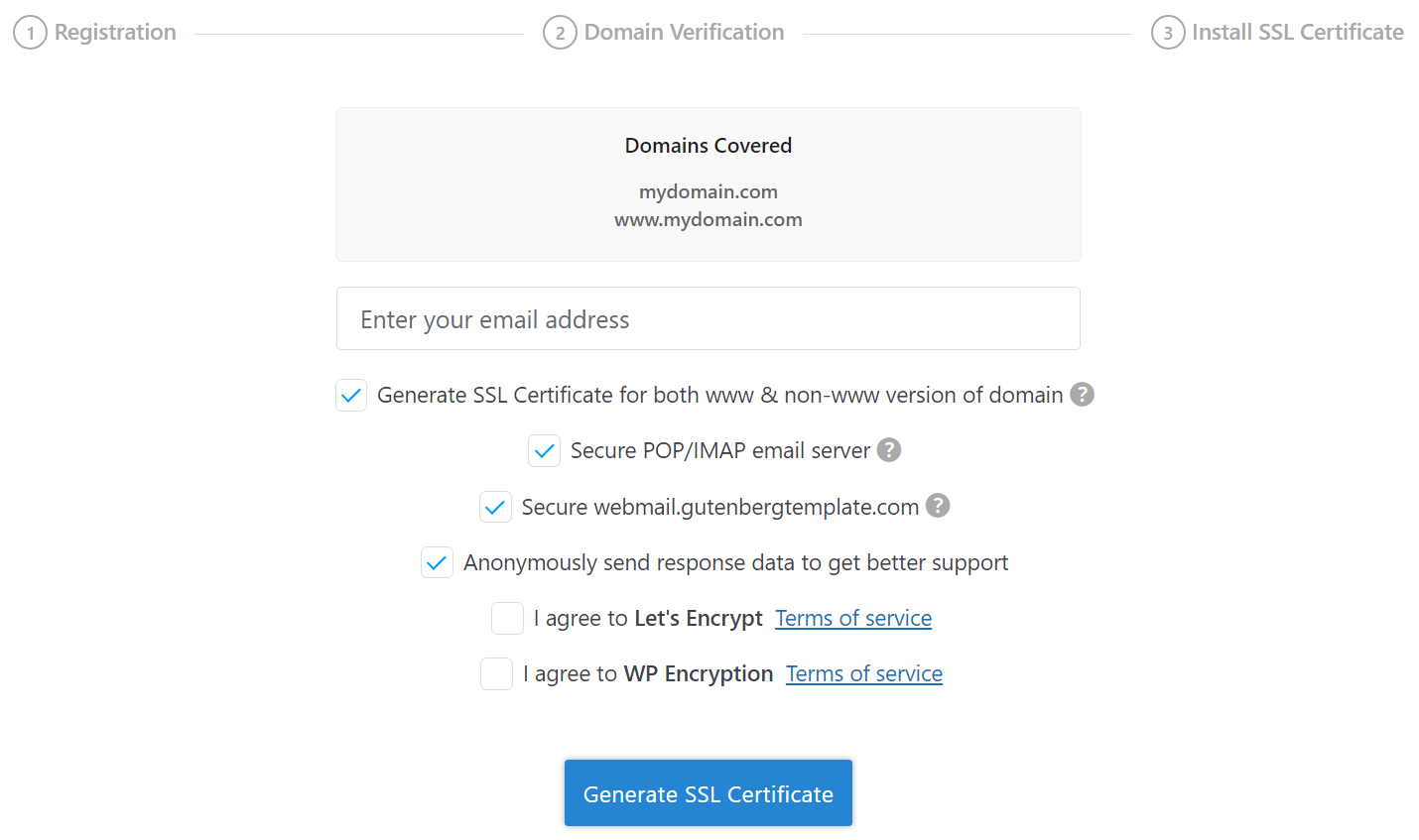This screenshot has height=840, width=1419.
Task: Click the email address input field
Action: [x=708, y=318]
